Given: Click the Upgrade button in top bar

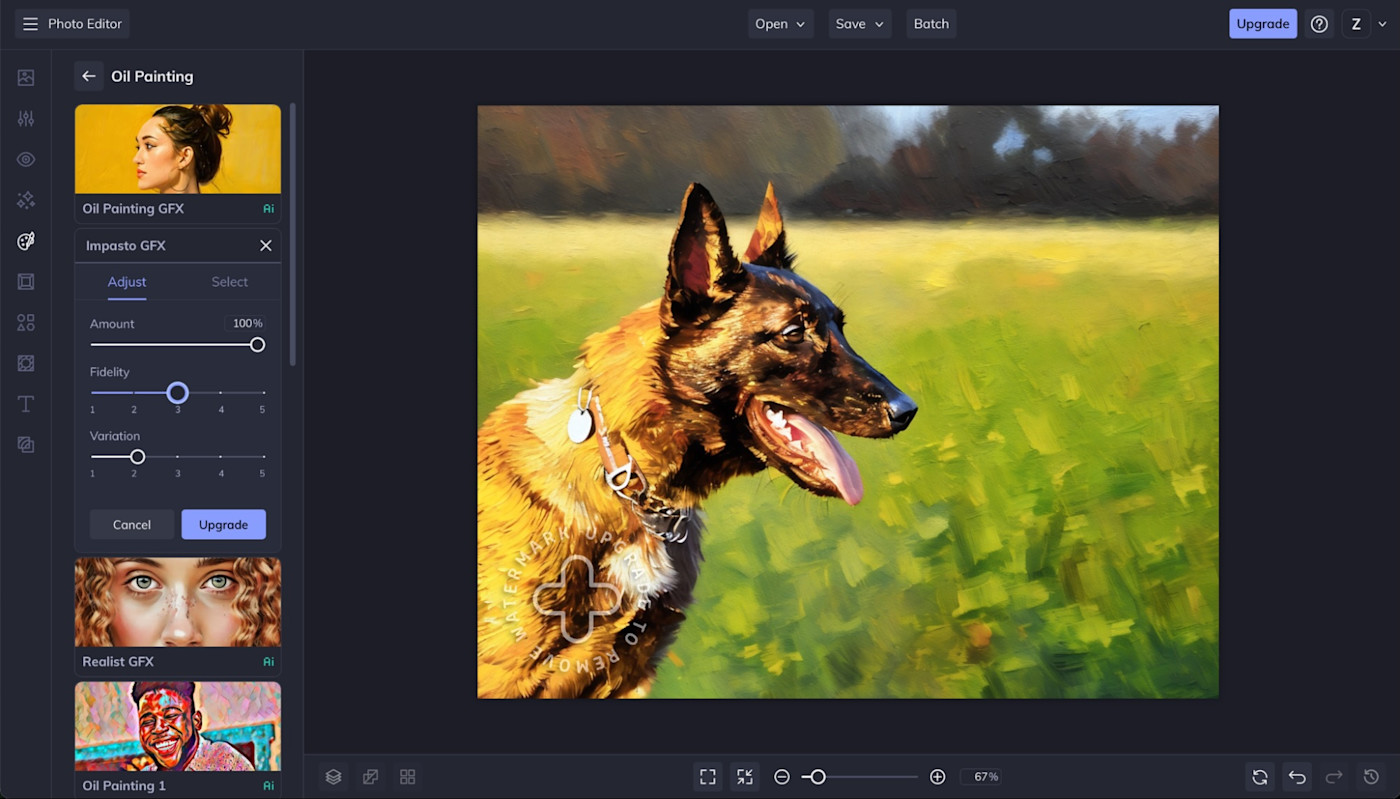Looking at the screenshot, I should [x=1263, y=24].
